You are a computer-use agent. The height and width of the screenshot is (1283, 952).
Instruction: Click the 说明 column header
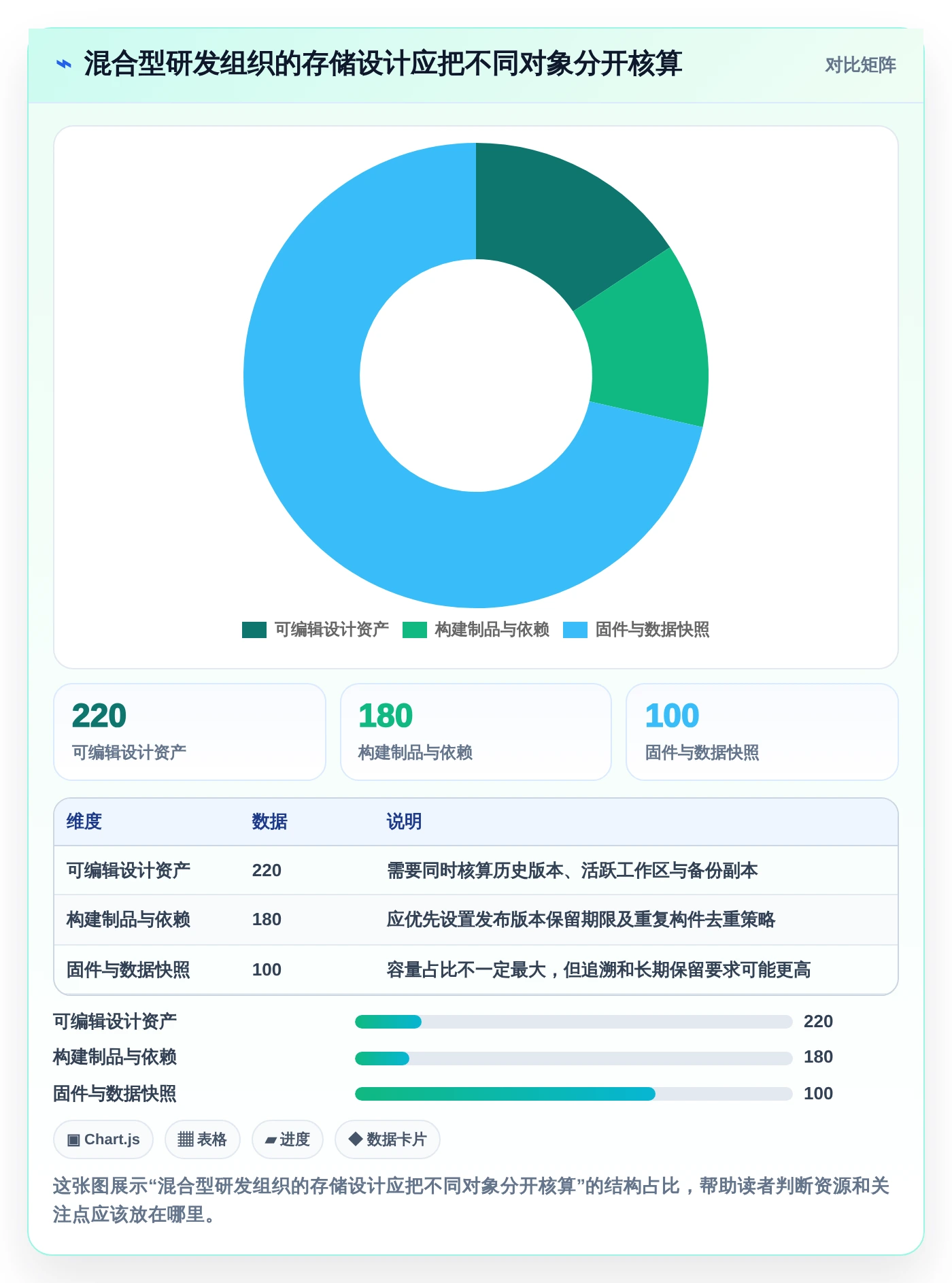tap(405, 822)
